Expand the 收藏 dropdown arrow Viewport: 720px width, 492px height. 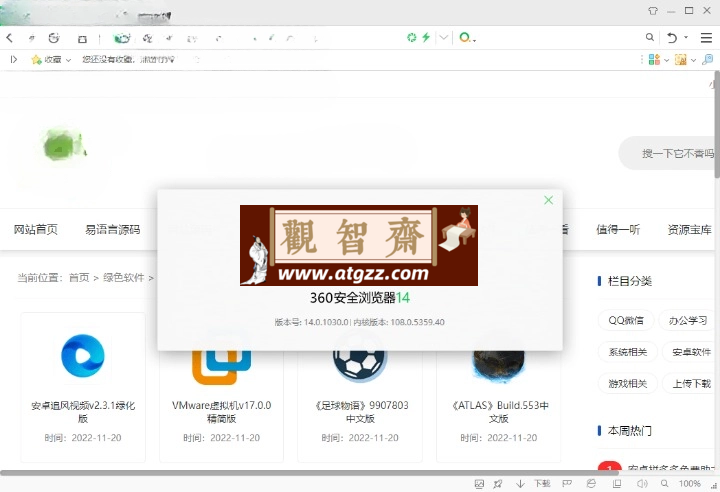tap(68, 60)
